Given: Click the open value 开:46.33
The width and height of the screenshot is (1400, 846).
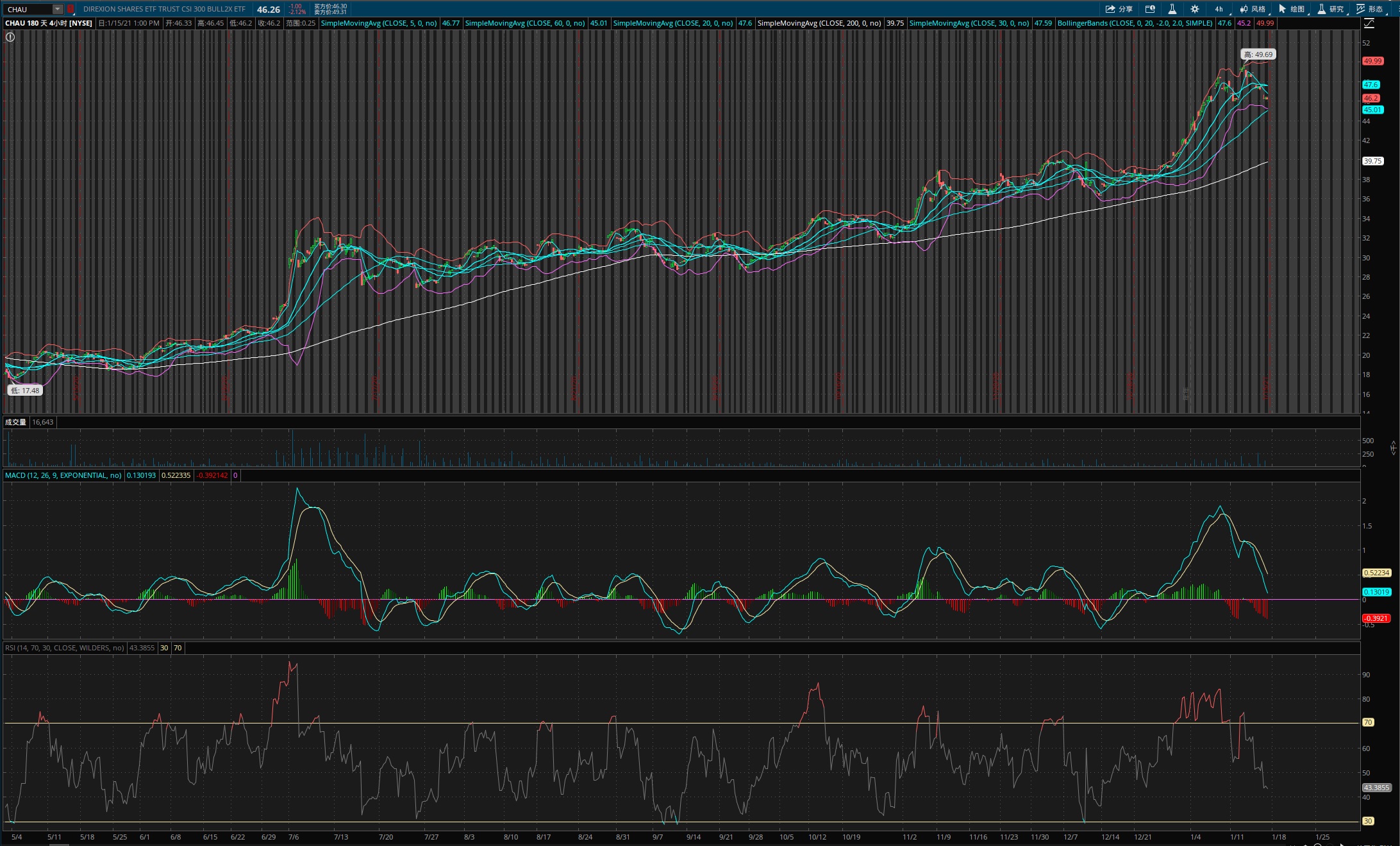Looking at the screenshot, I should (x=179, y=23).
